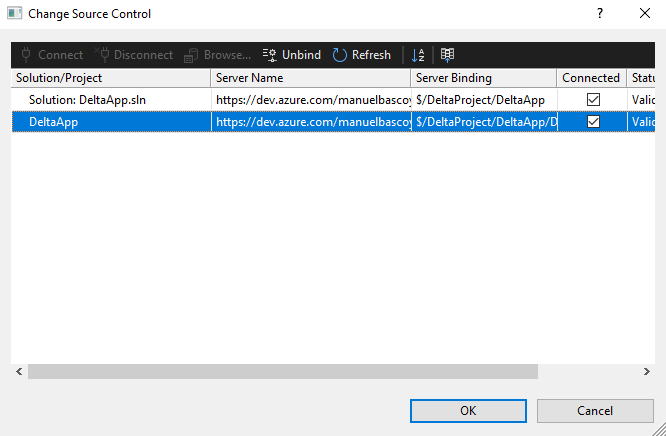Click the horizontal scrollbar left arrow
Screen dimensions: 666x436
pyautogui.click(x=19, y=371)
